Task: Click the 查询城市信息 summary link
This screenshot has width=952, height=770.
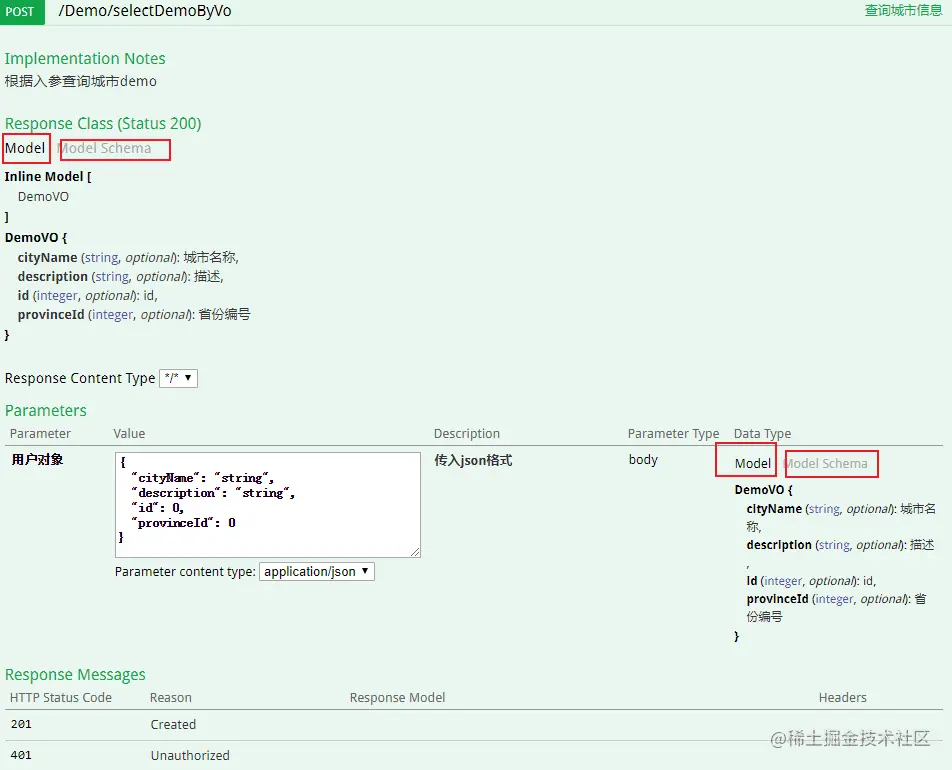Action: (x=903, y=10)
